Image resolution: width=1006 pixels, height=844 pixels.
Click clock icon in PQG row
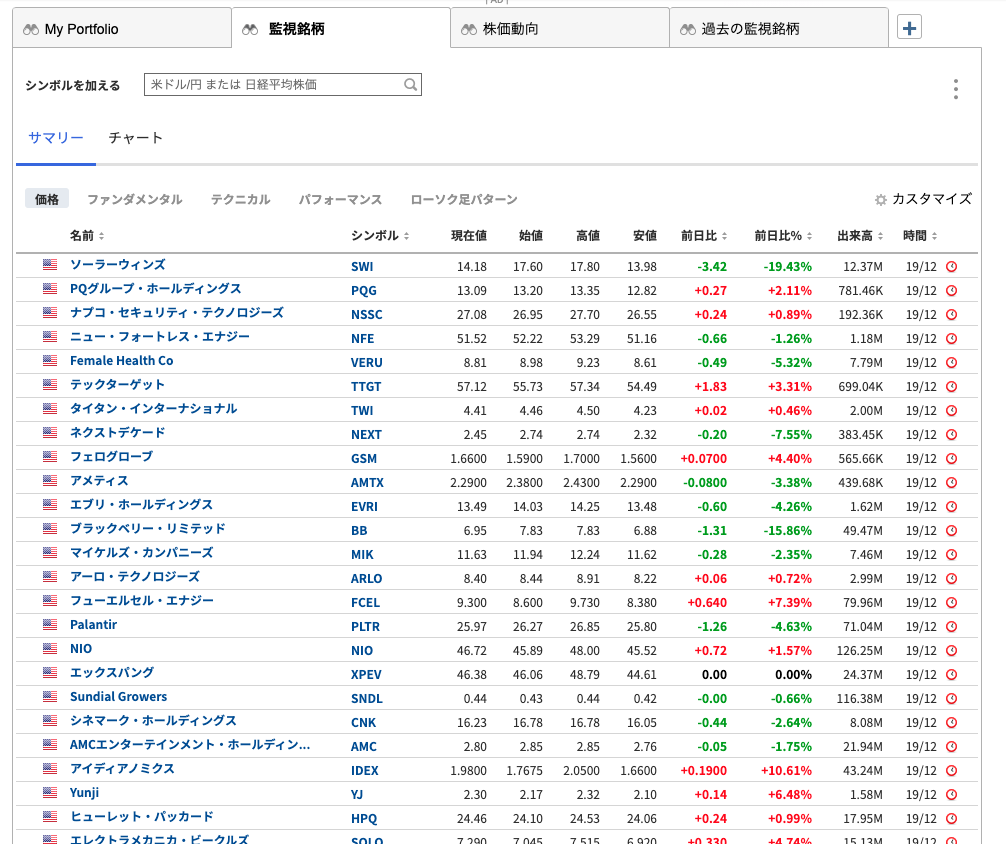click(951, 290)
